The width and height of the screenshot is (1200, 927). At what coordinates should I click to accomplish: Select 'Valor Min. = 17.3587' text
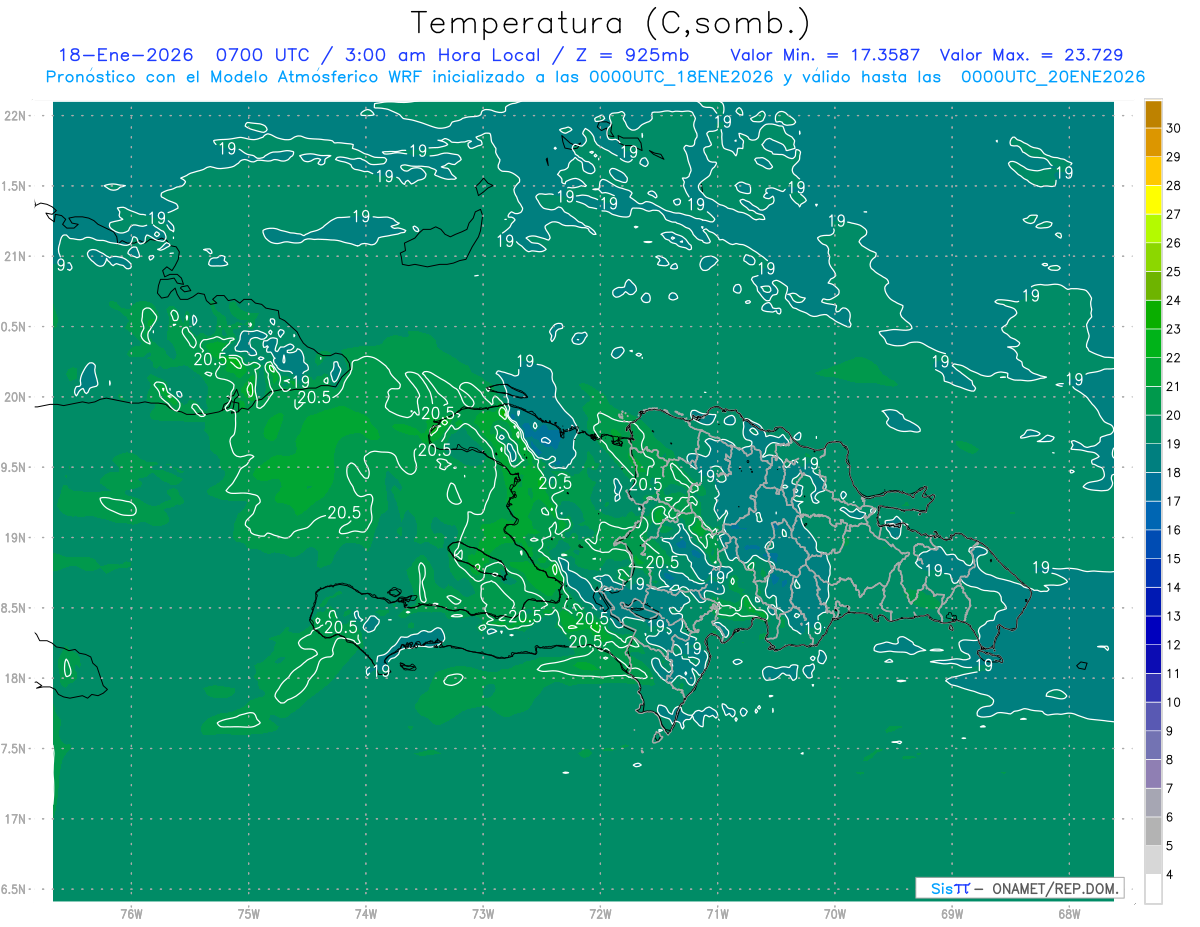click(825, 55)
